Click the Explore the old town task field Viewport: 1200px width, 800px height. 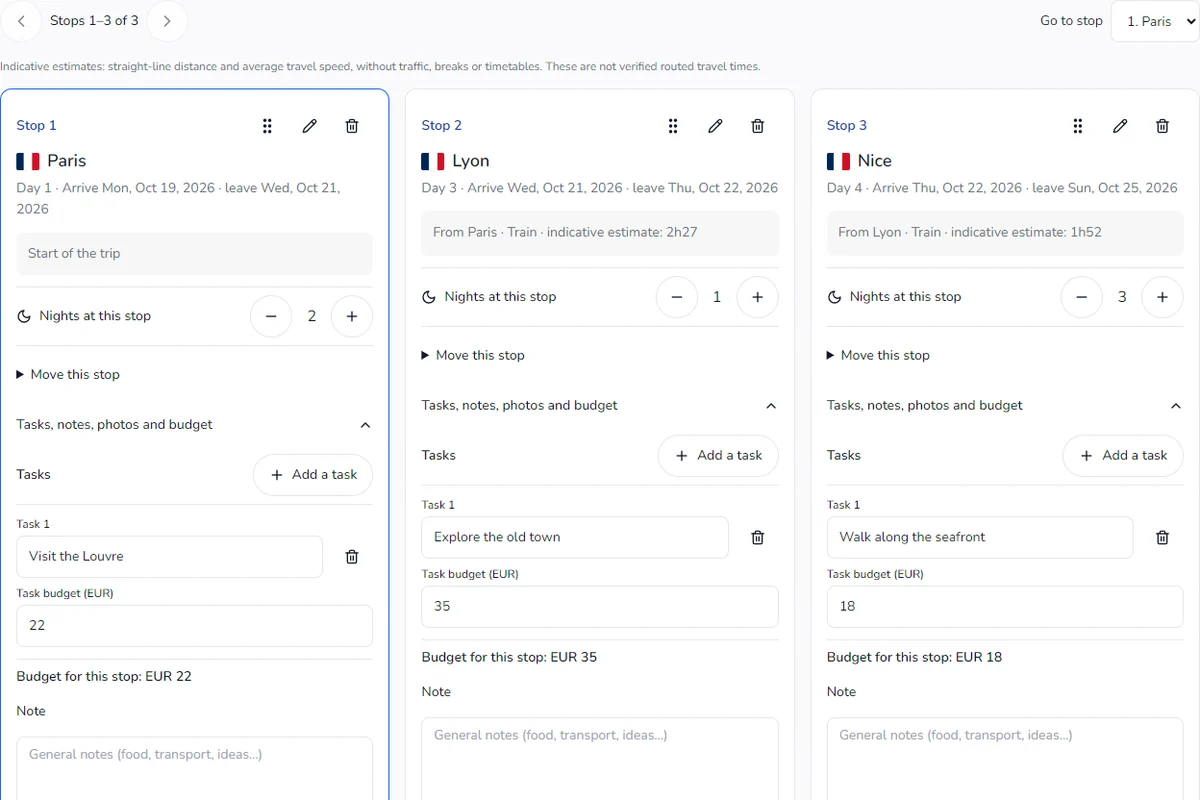point(575,538)
